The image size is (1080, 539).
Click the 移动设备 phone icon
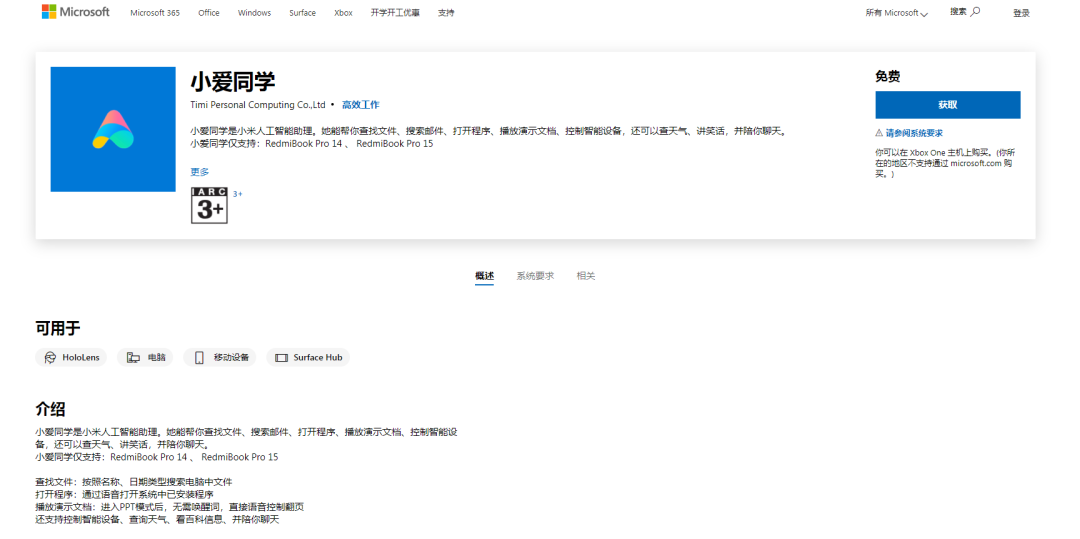pos(199,358)
